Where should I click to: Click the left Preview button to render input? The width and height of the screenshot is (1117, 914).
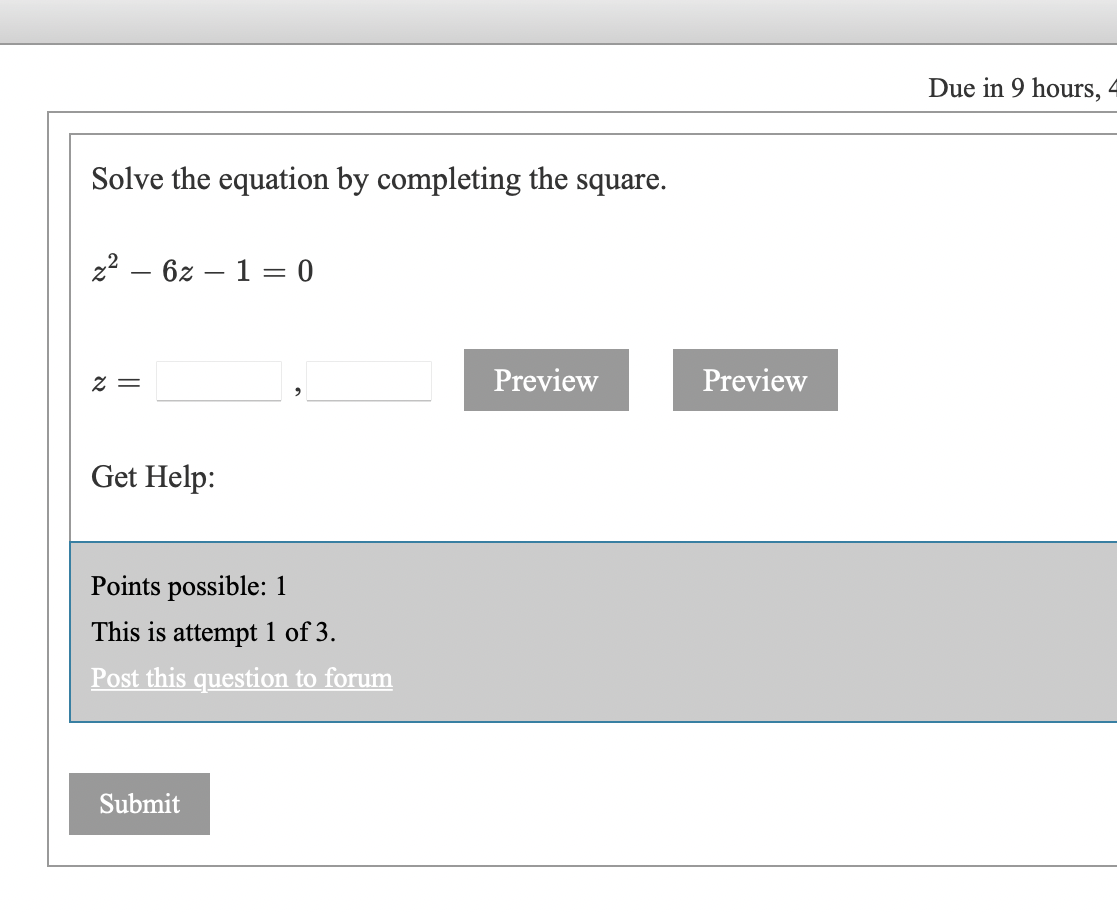pyautogui.click(x=545, y=380)
